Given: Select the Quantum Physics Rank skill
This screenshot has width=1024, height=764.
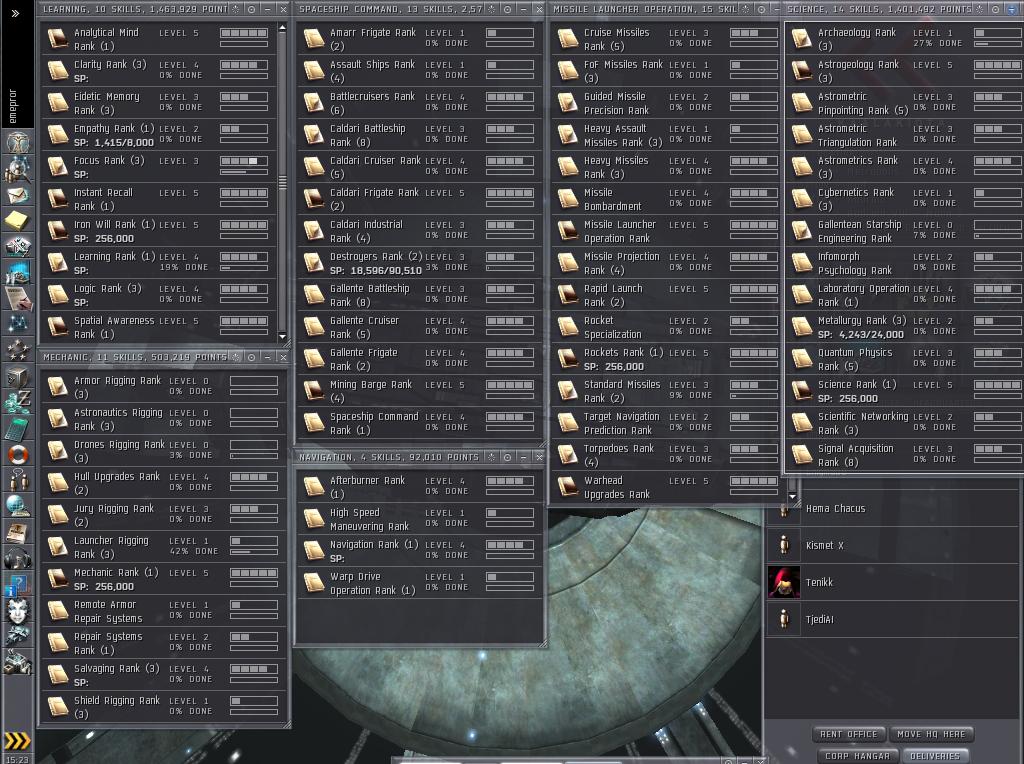Looking at the screenshot, I should click(x=904, y=359).
